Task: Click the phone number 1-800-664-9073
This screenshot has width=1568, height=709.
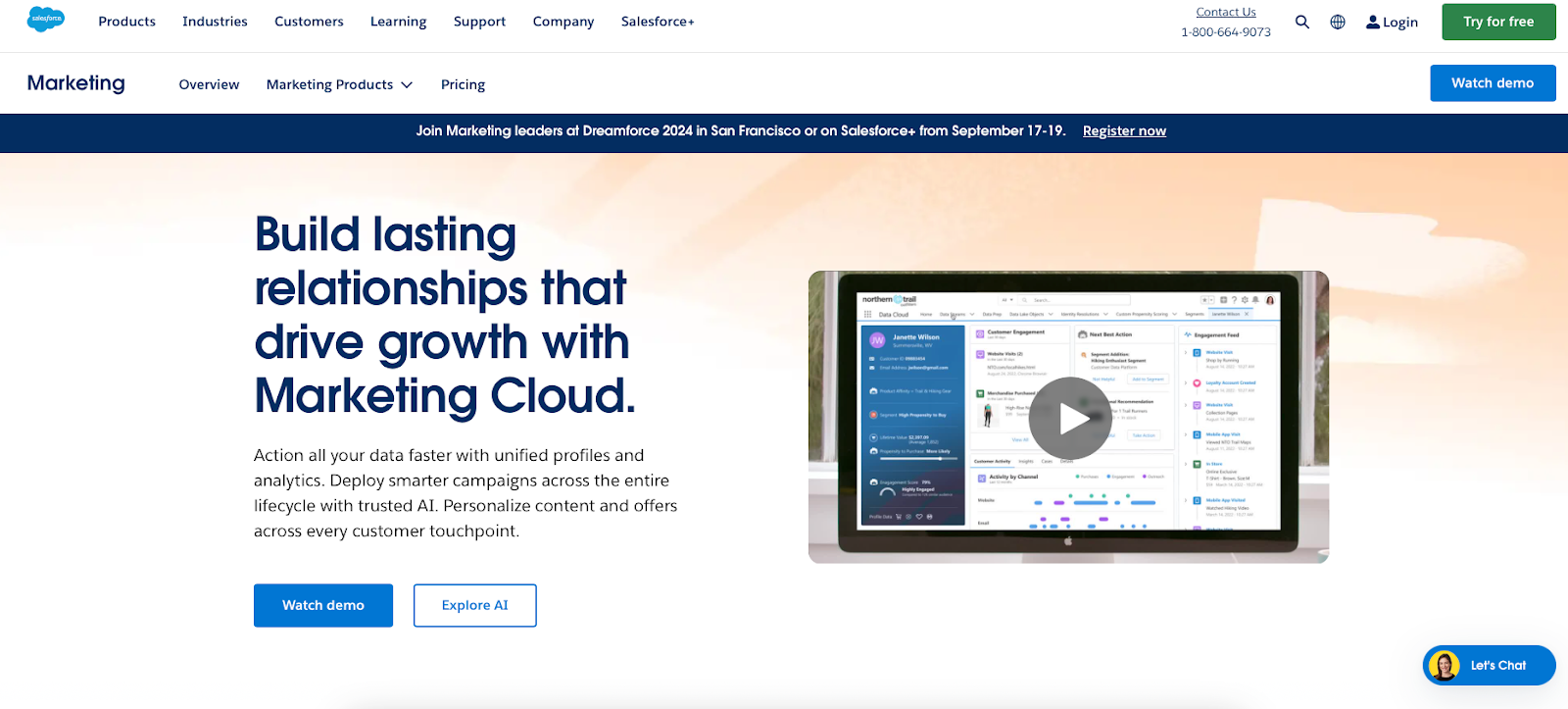Action: tap(1226, 32)
